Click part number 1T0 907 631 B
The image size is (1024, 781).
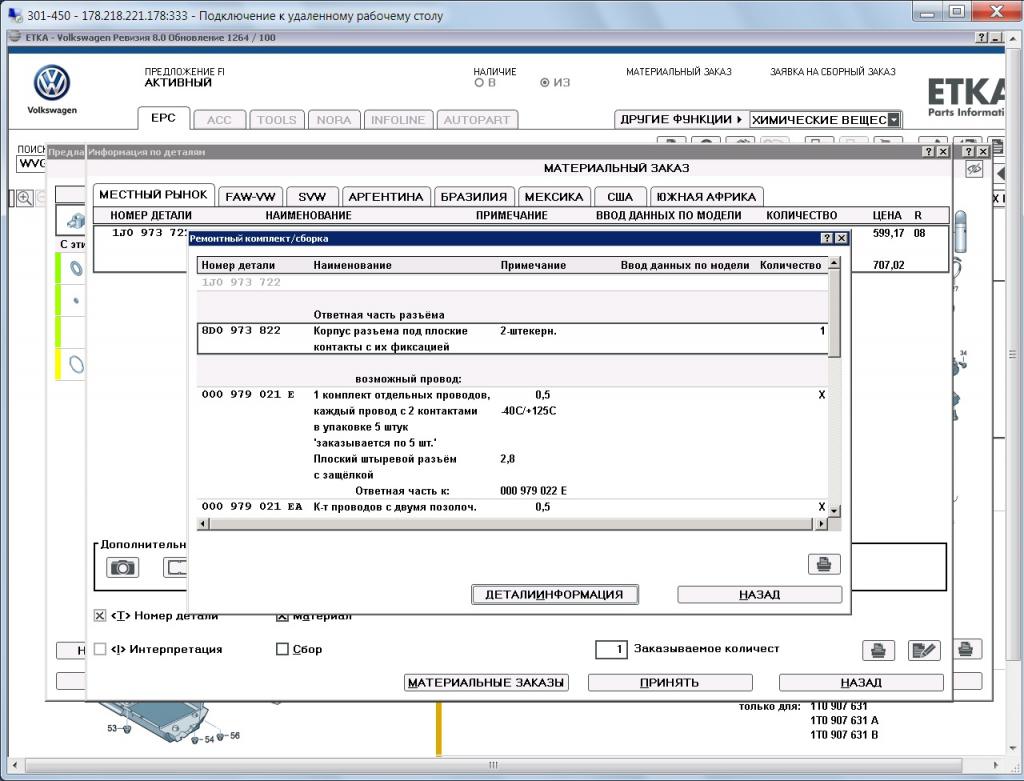pyautogui.click(x=844, y=735)
